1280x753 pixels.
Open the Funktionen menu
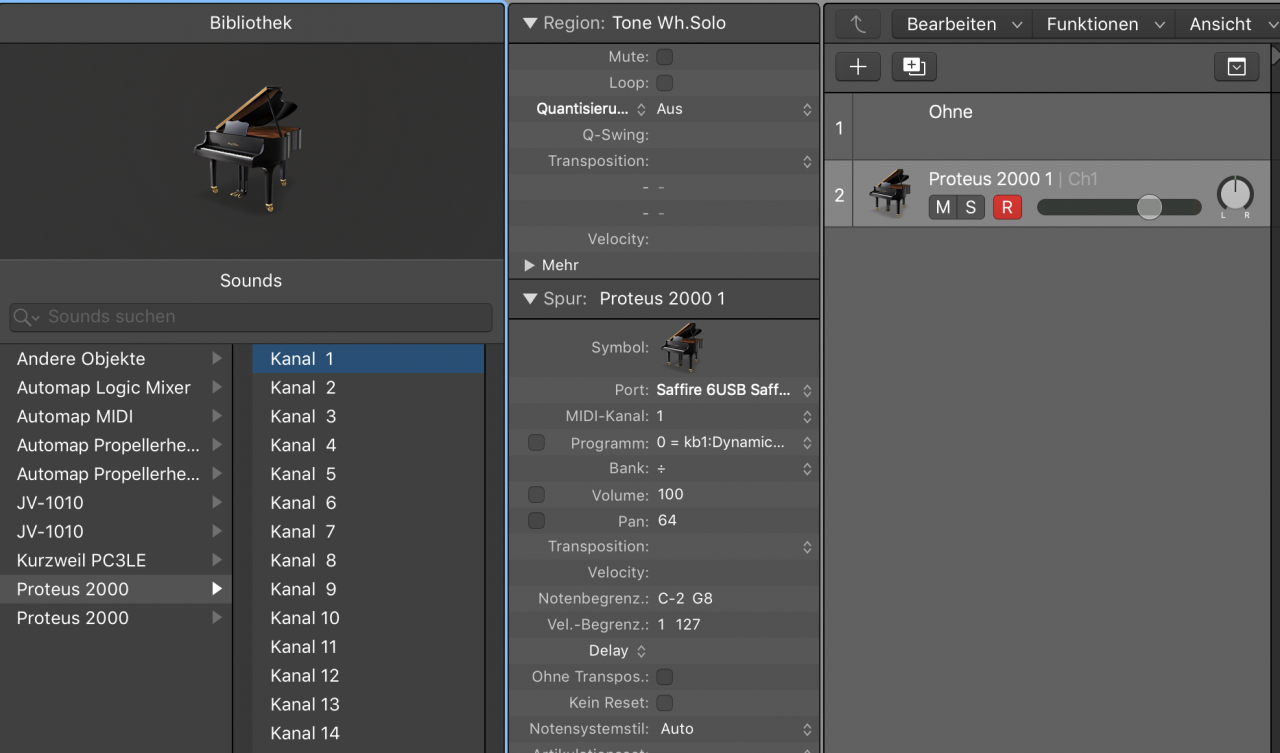(x=1105, y=24)
